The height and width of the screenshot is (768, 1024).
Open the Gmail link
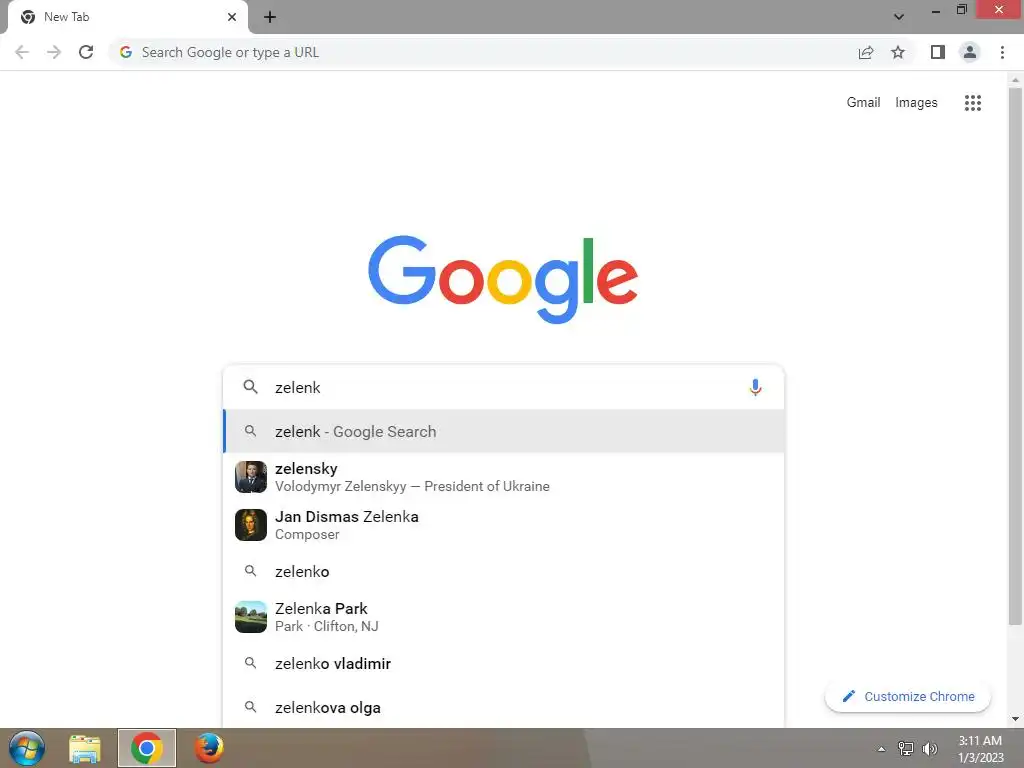tap(863, 103)
